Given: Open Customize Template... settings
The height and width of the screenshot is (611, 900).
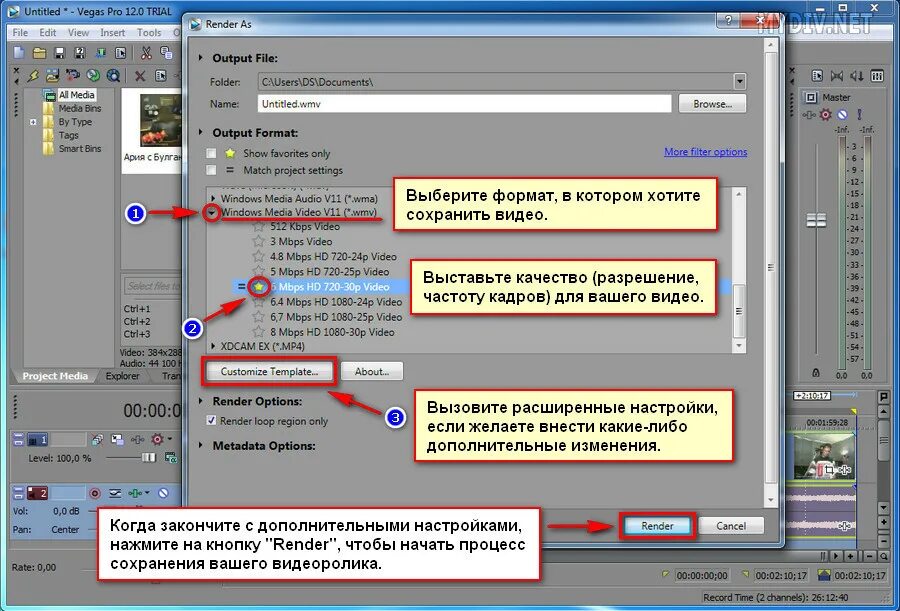Looking at the screenshot, I should point(269,372).
